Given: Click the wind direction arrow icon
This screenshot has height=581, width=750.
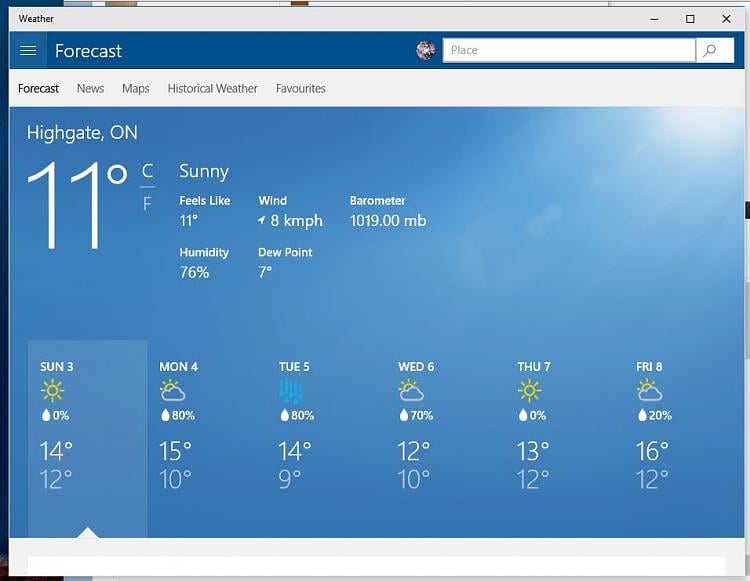Looking at the screenshot, I should [x=262, y=220].
